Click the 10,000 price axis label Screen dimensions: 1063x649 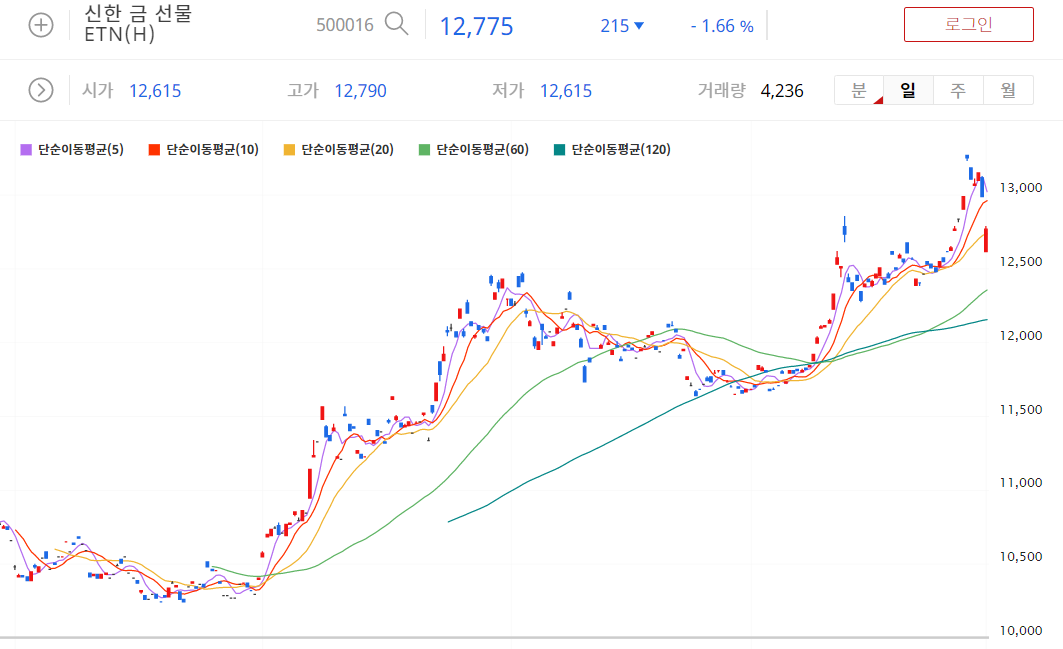pyautogui.click(x=1021, y=631)
